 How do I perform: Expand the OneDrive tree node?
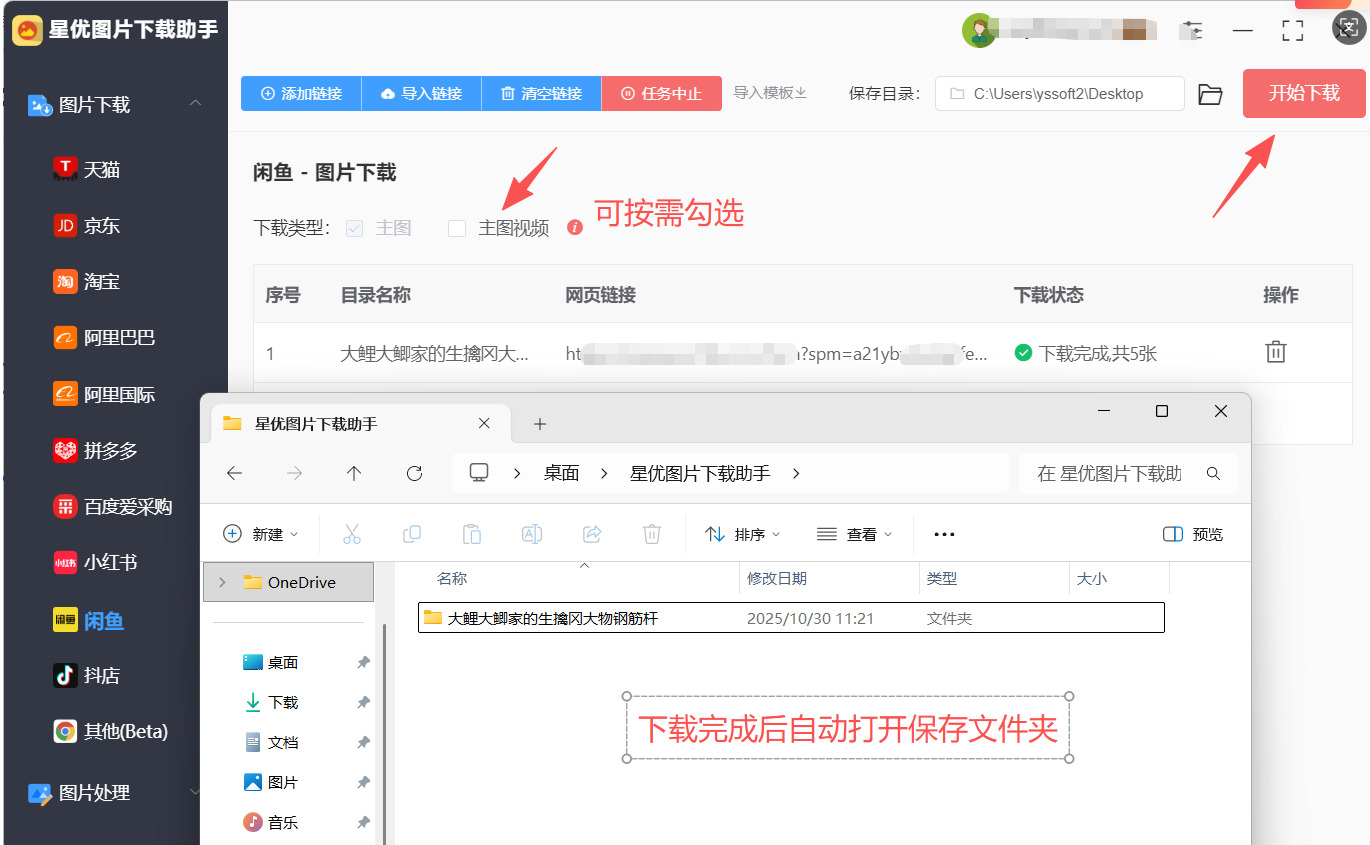pyautogui.click(x=222, y=582)
